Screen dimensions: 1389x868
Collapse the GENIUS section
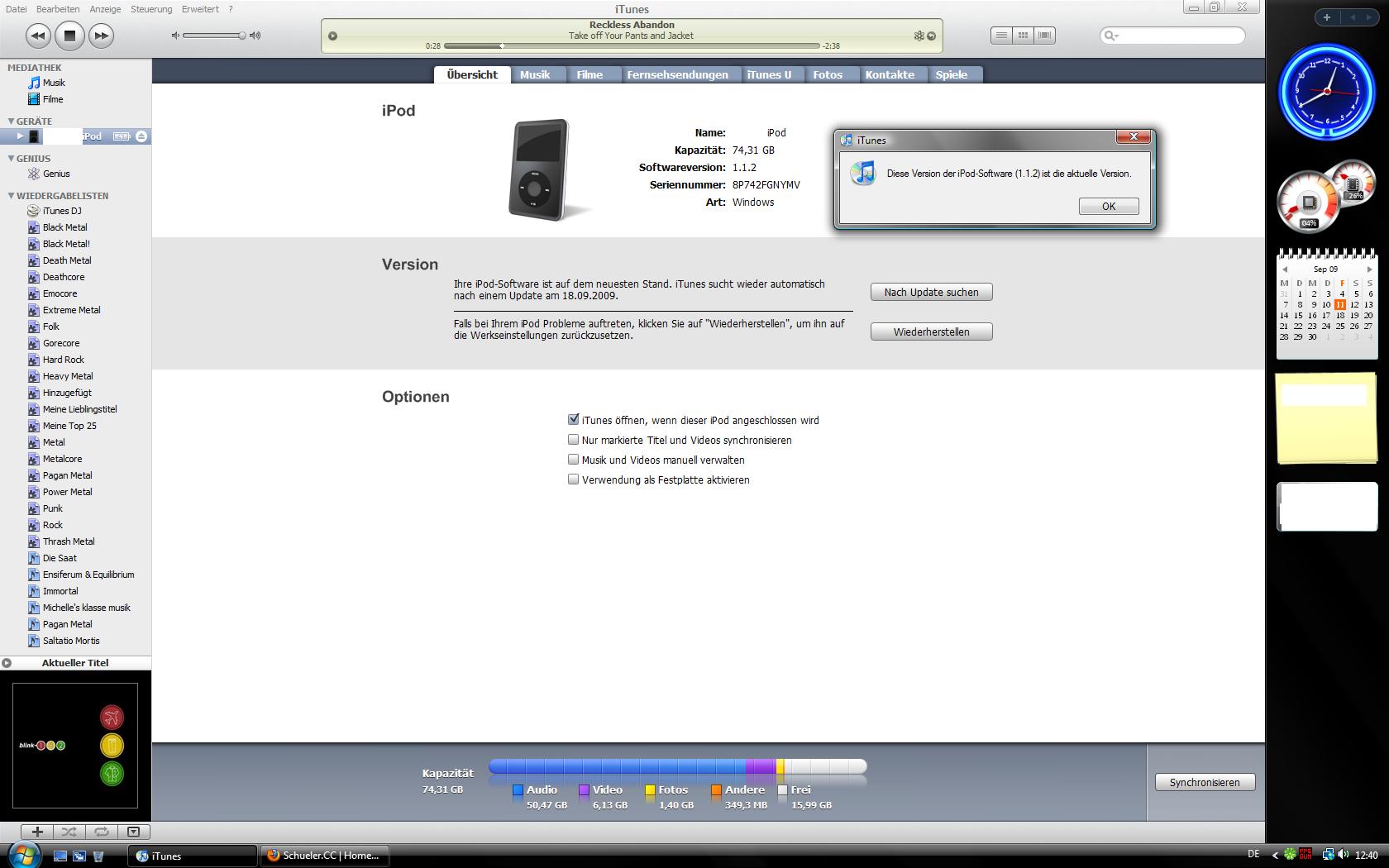tap(12, 159)
